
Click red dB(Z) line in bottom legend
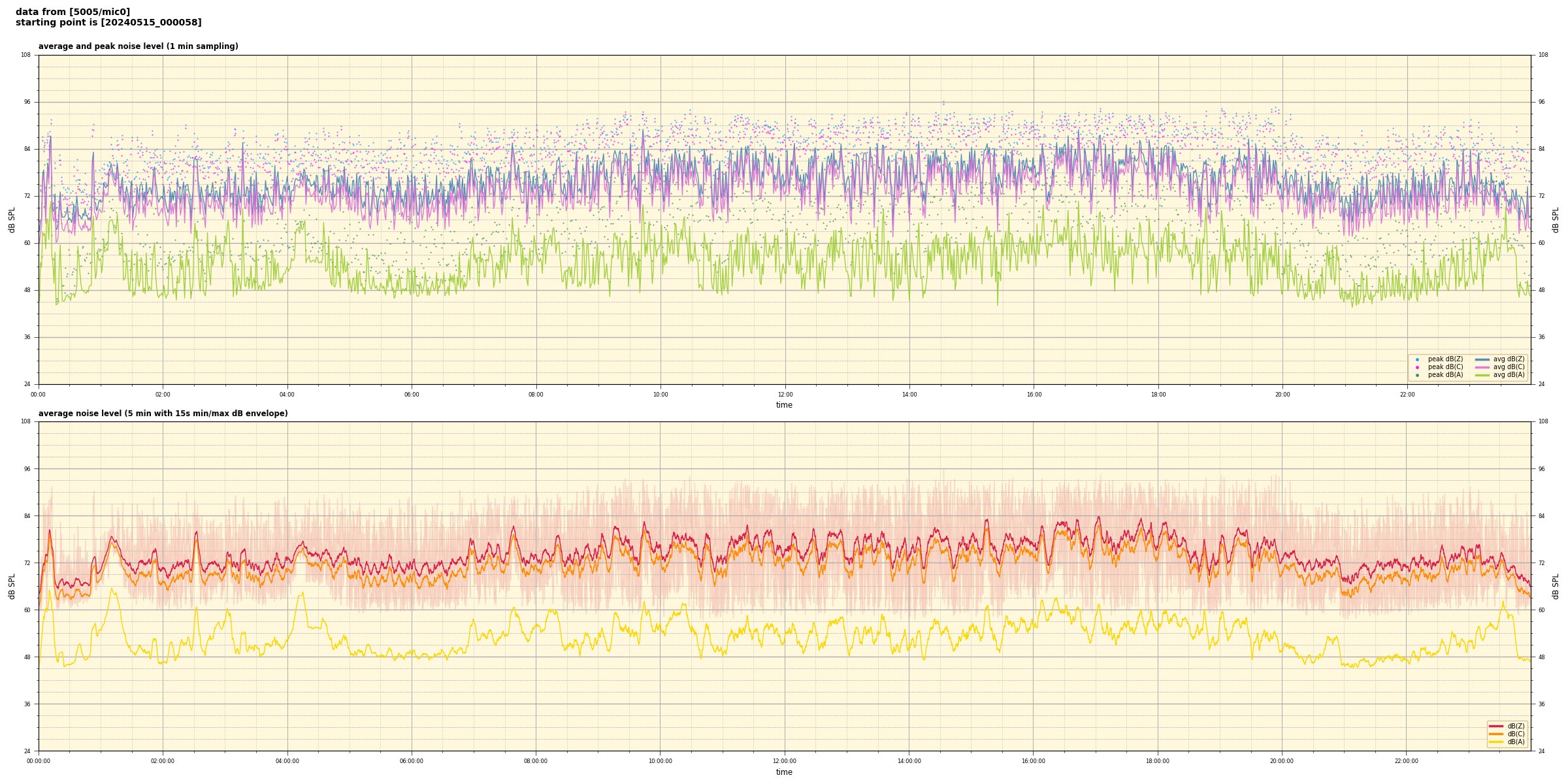1496,726
